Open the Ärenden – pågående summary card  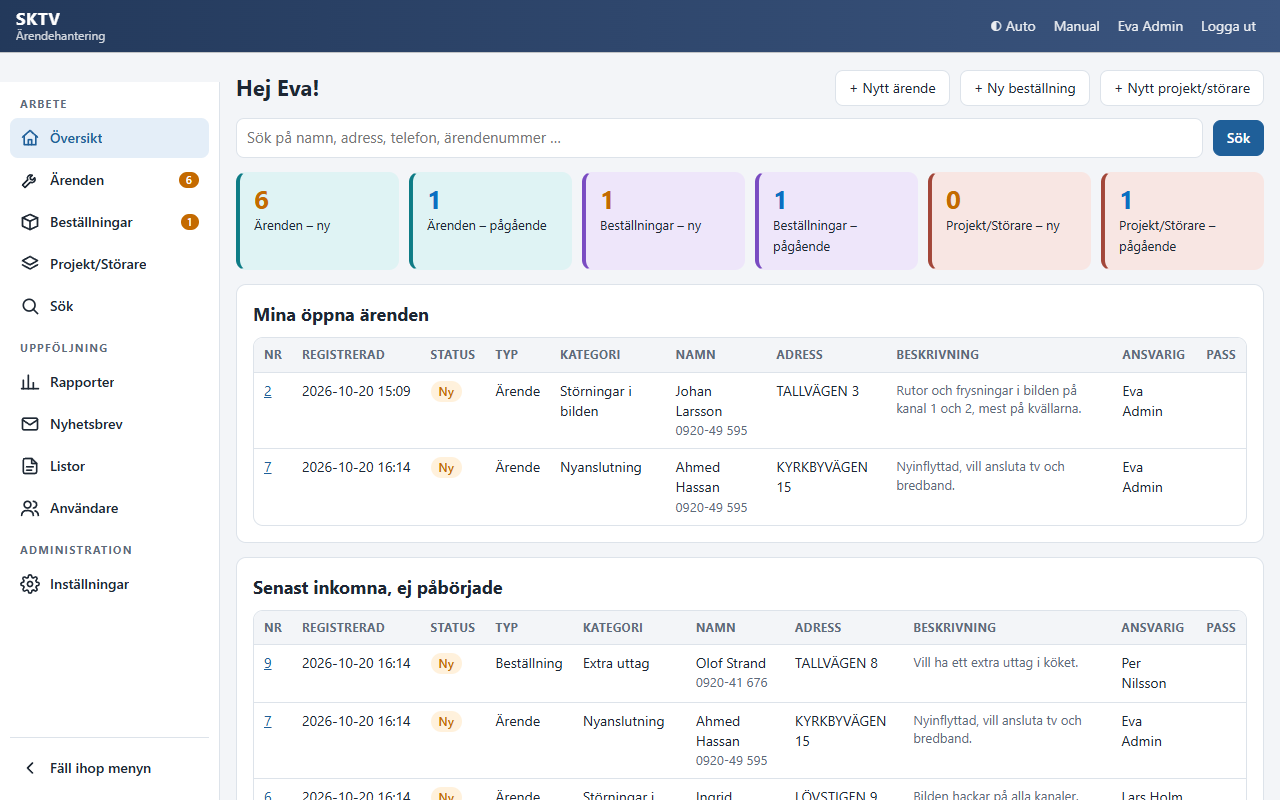490,221
